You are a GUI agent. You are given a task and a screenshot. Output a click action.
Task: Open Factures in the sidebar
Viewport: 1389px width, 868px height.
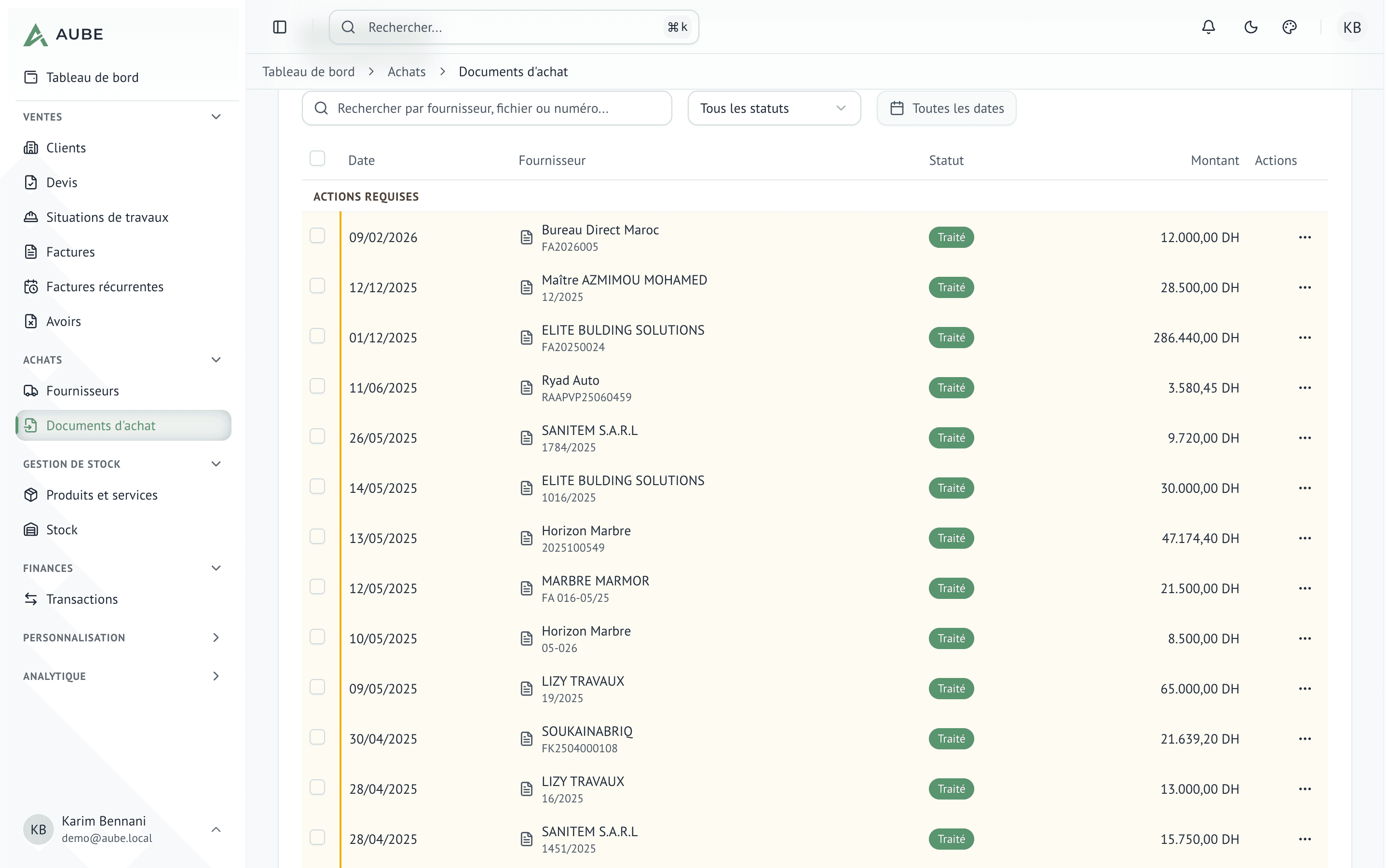[123, 252]
